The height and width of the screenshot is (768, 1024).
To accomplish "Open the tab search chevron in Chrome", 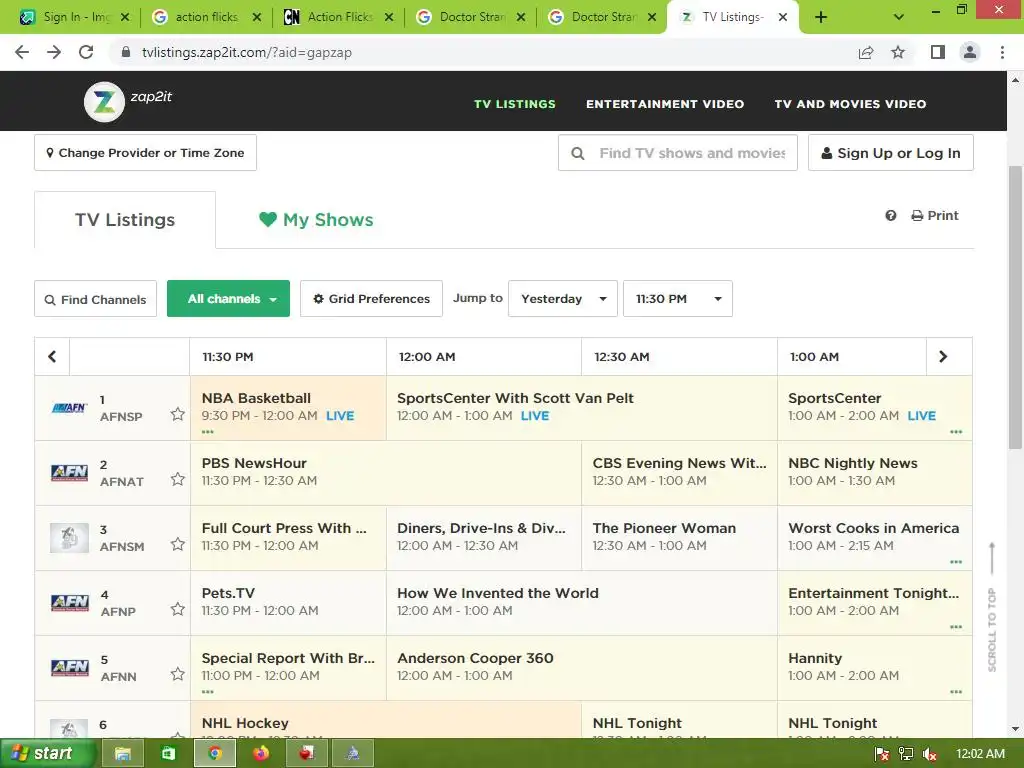I will coord(899,17).
